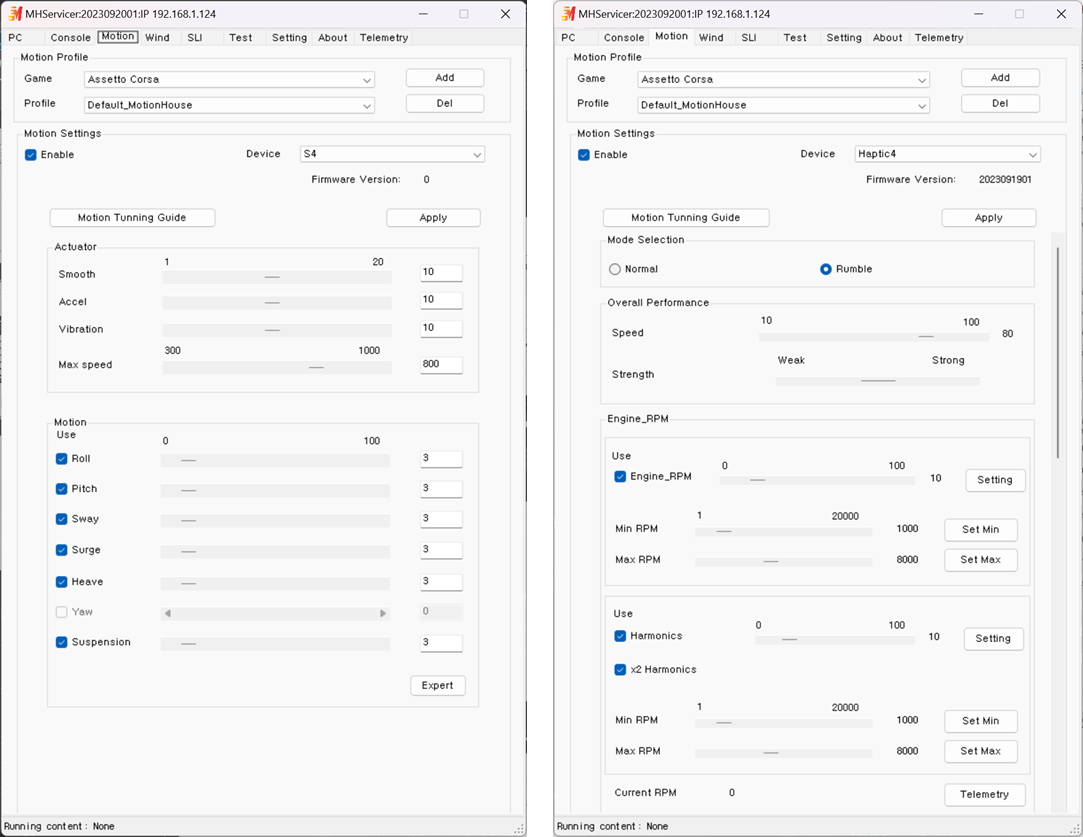The image size is (1083, 837).
Task: Click the Motion Tunning Guide button on left
Action: (132, 218)
